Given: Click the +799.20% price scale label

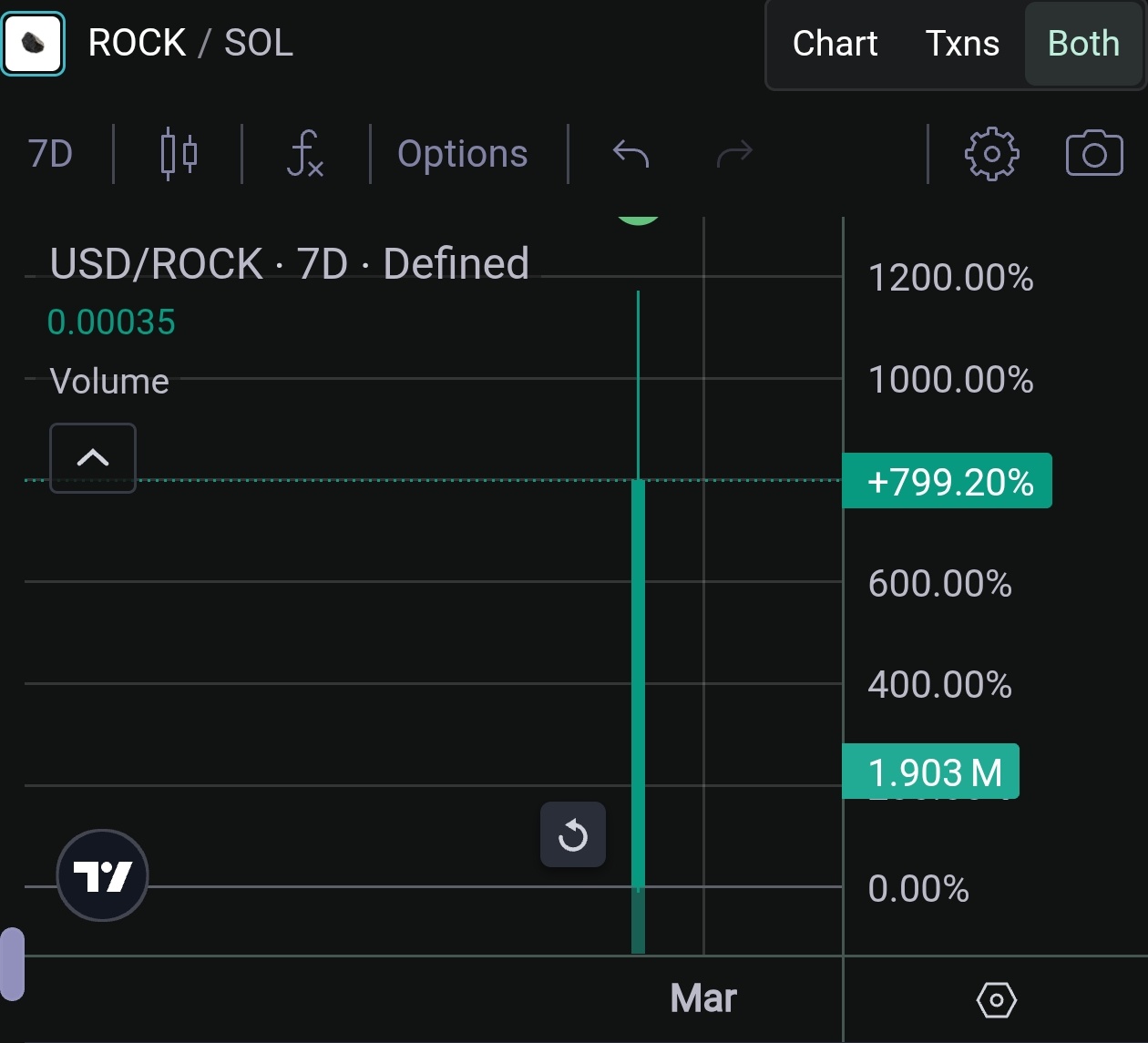Looking at the screenshot, I should 948,481.
